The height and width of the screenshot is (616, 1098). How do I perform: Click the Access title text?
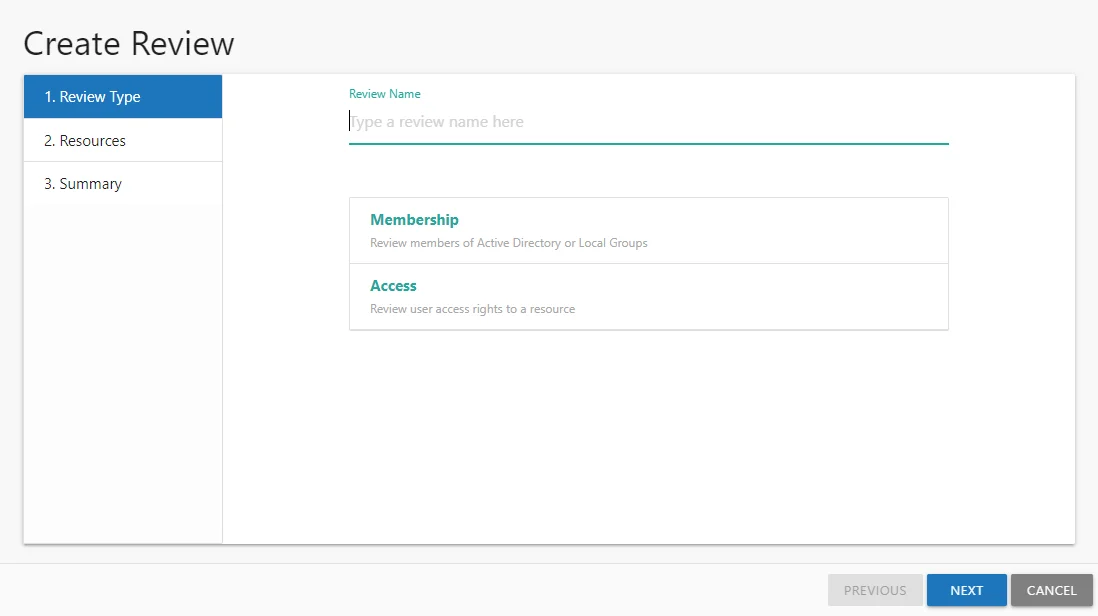click(x=393, y=286)
